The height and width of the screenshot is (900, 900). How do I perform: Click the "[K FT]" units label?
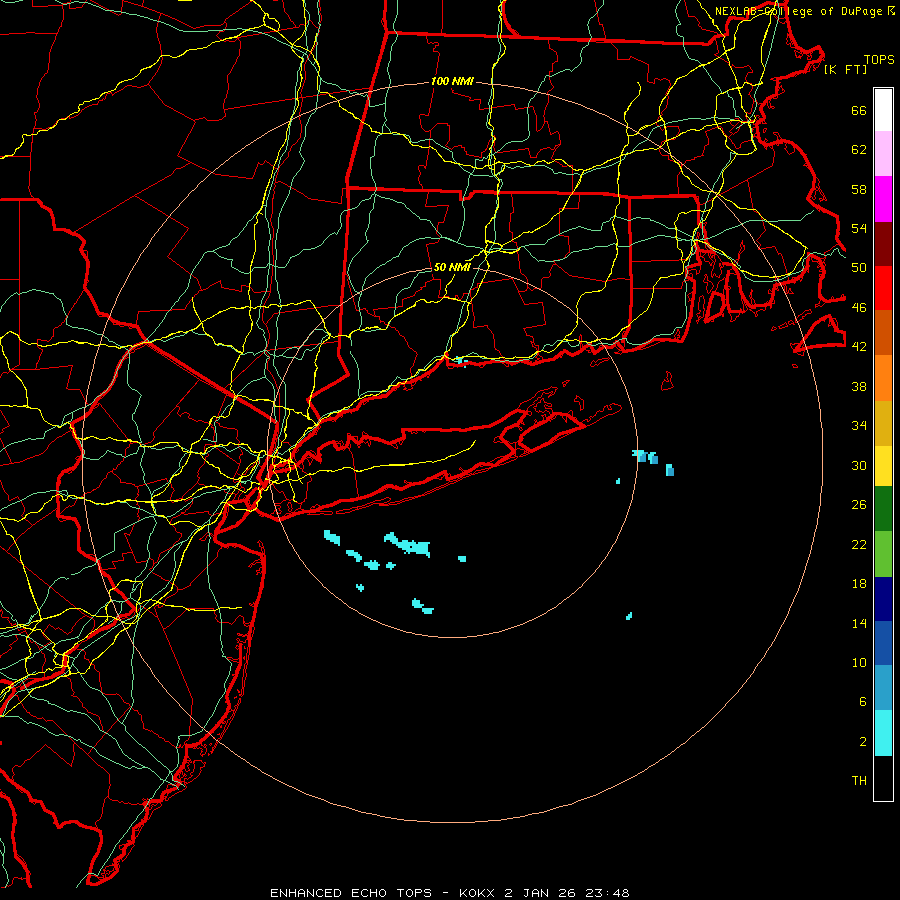845,69
